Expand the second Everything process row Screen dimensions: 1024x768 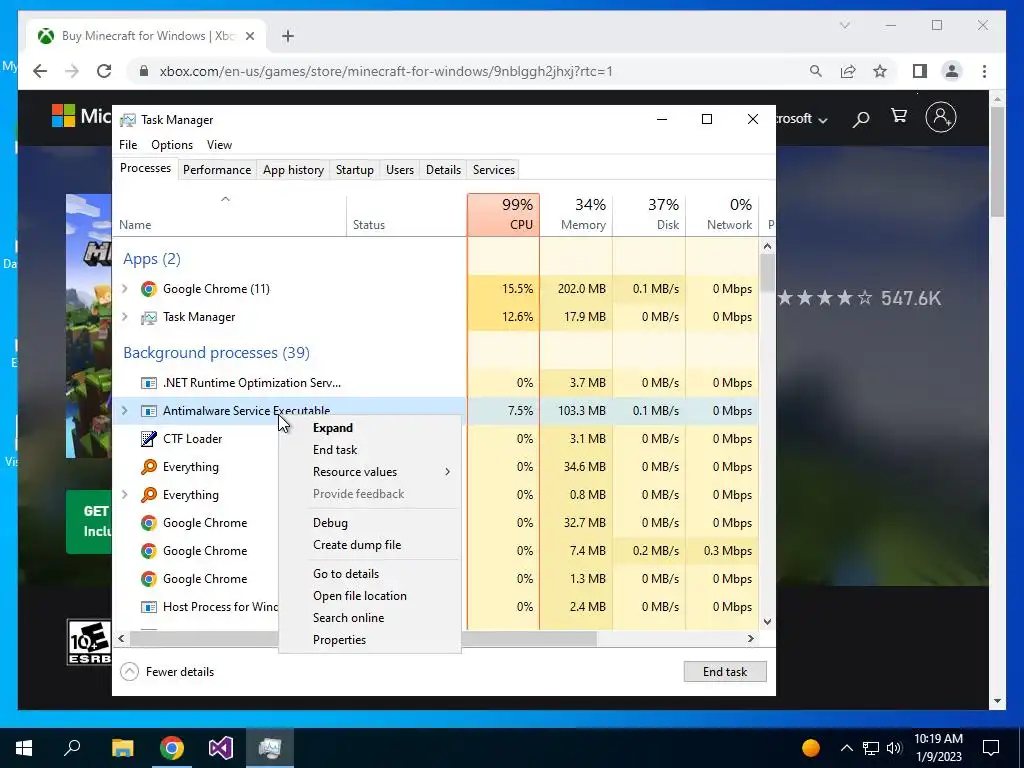125,495
